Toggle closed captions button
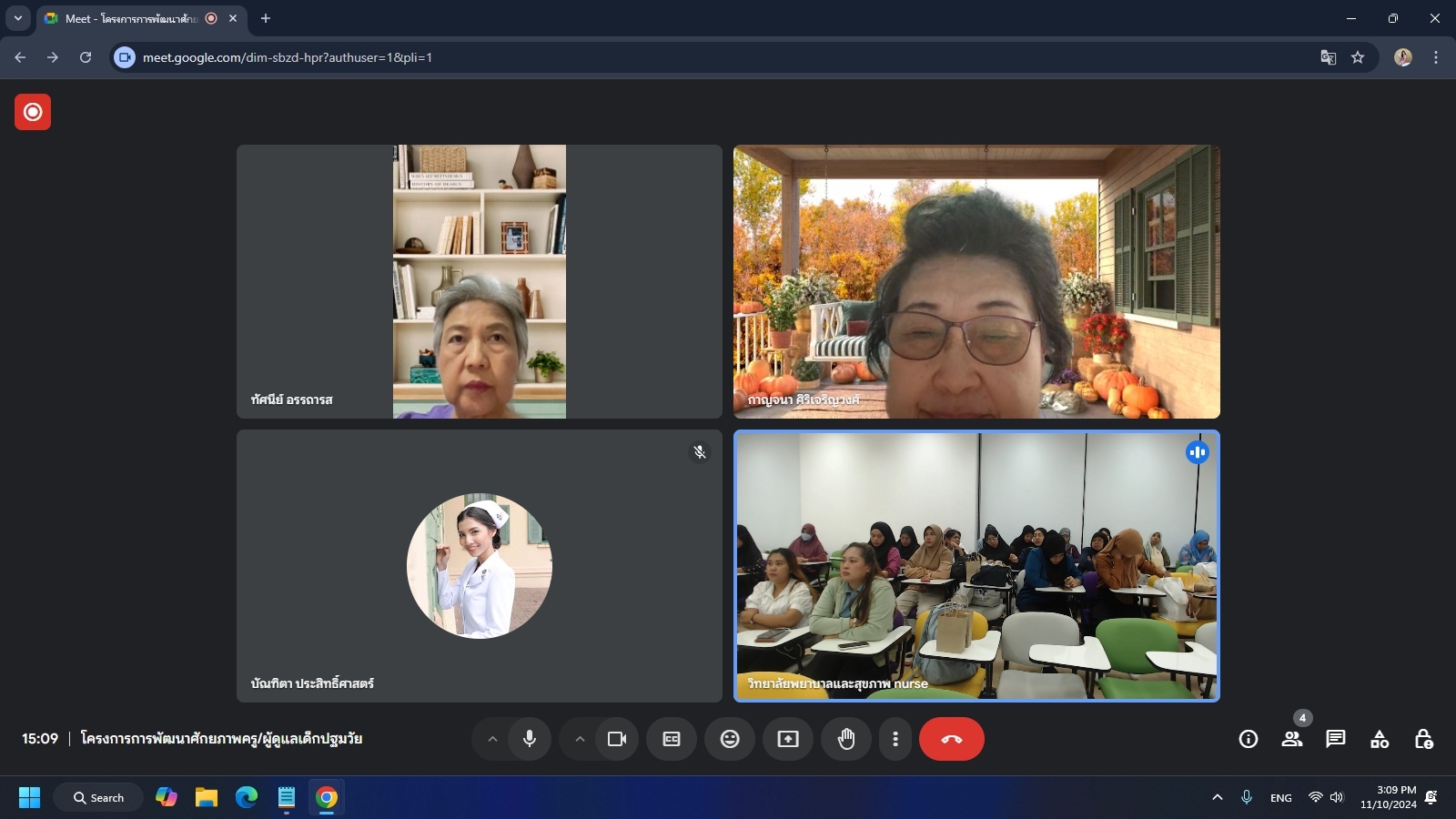 pyautogui.click(x=672, y=739)
